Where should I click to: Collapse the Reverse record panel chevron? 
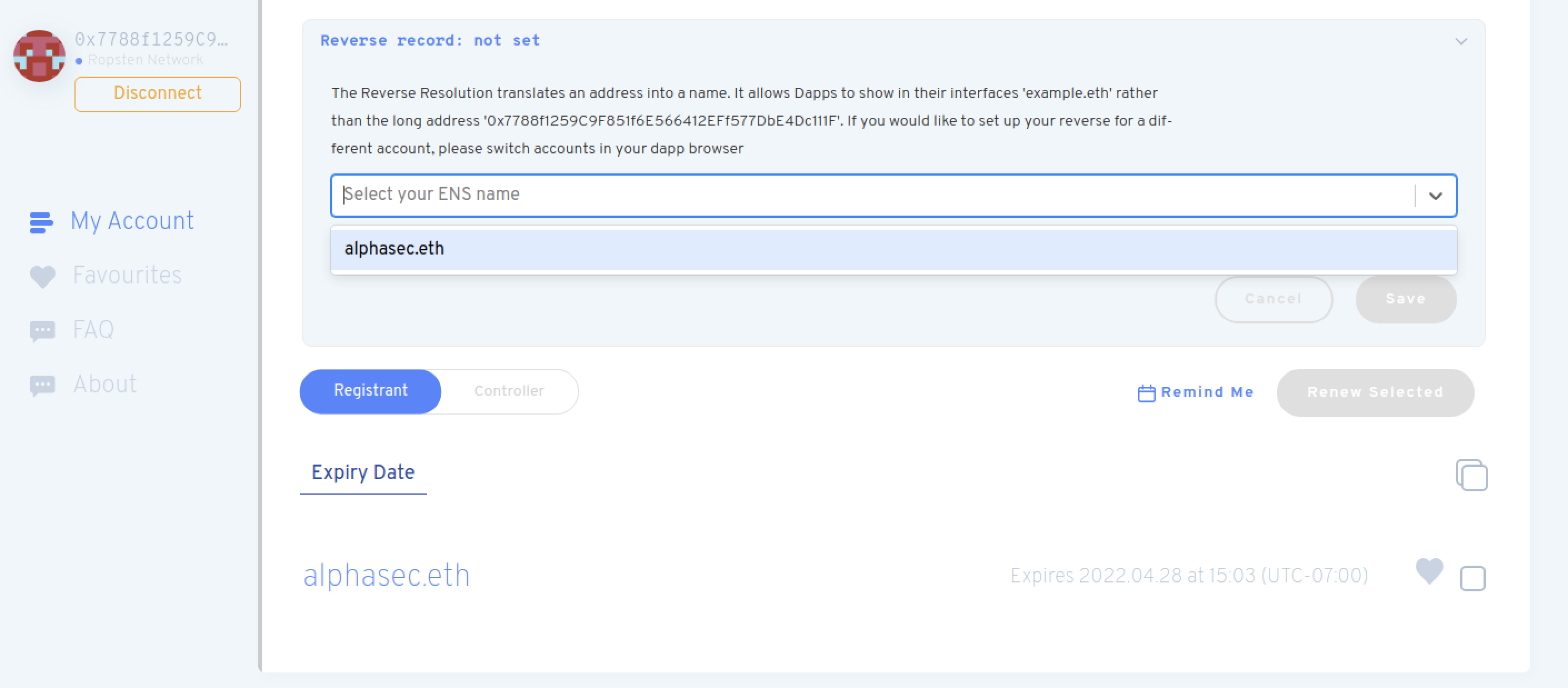[1460, 41]
